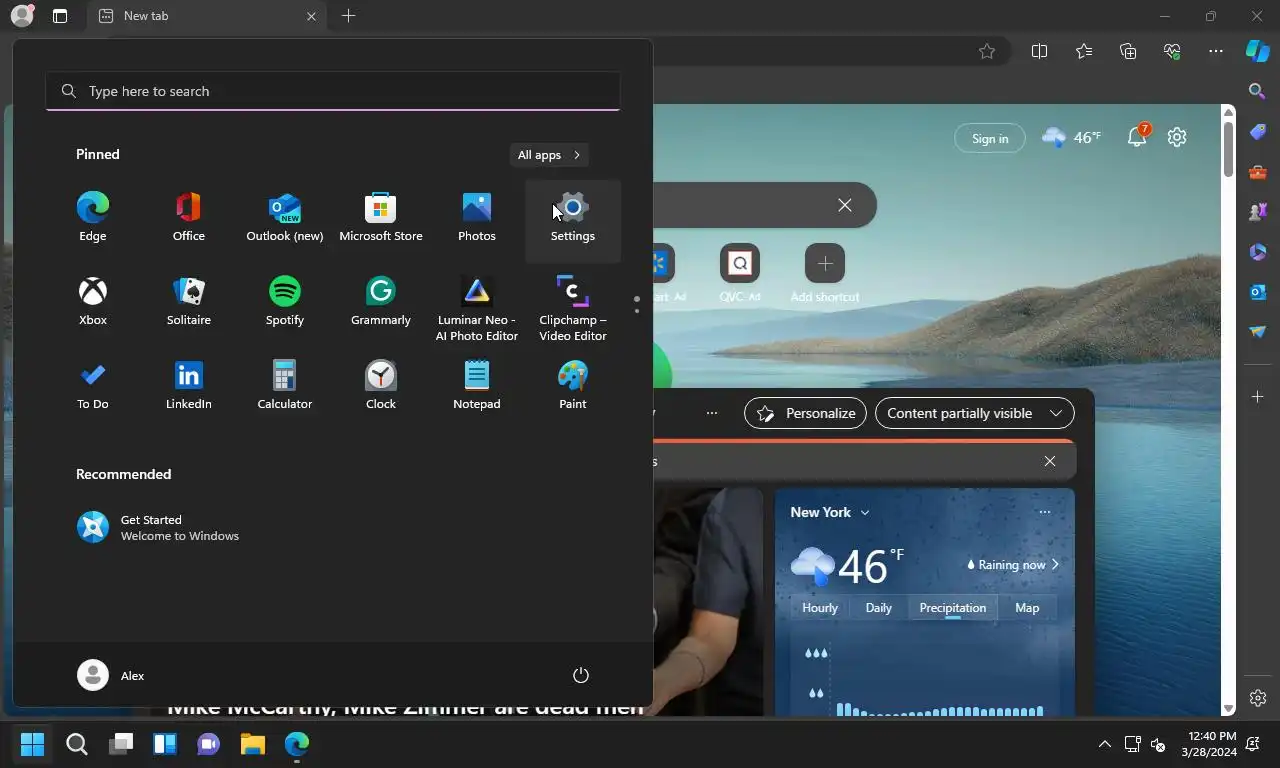1280x768 pixels.
Task: Select the Map weather tab
Action: click(1027, 608)
